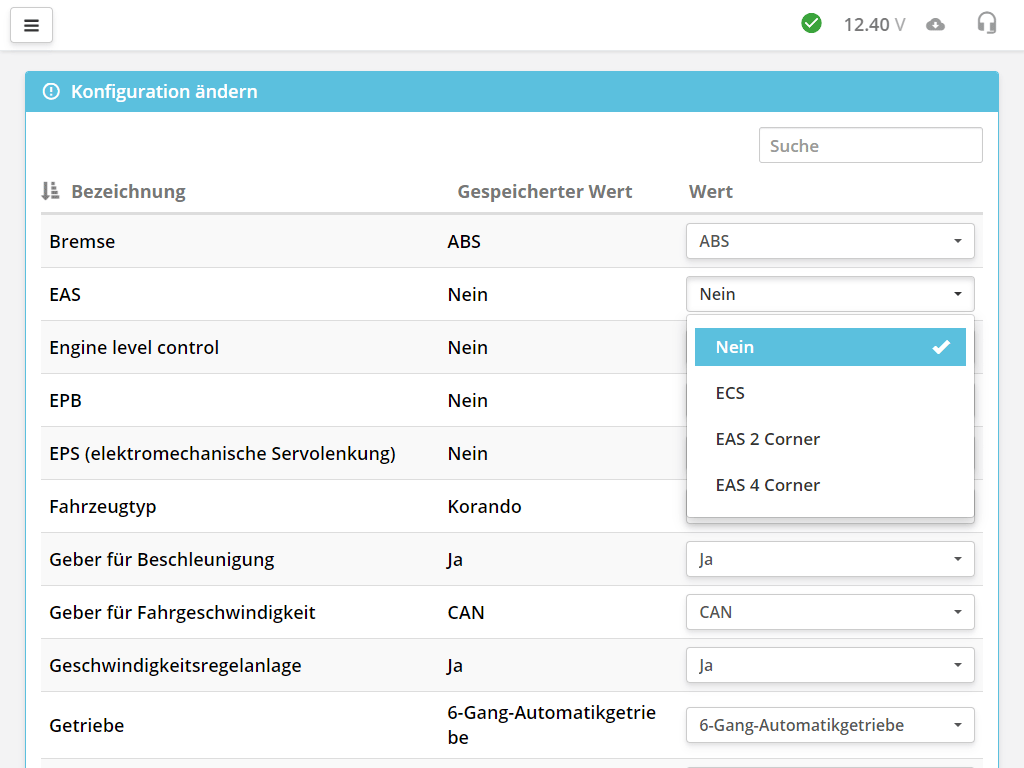
Task: Open the hamburger menu
Action: point(31,26)
